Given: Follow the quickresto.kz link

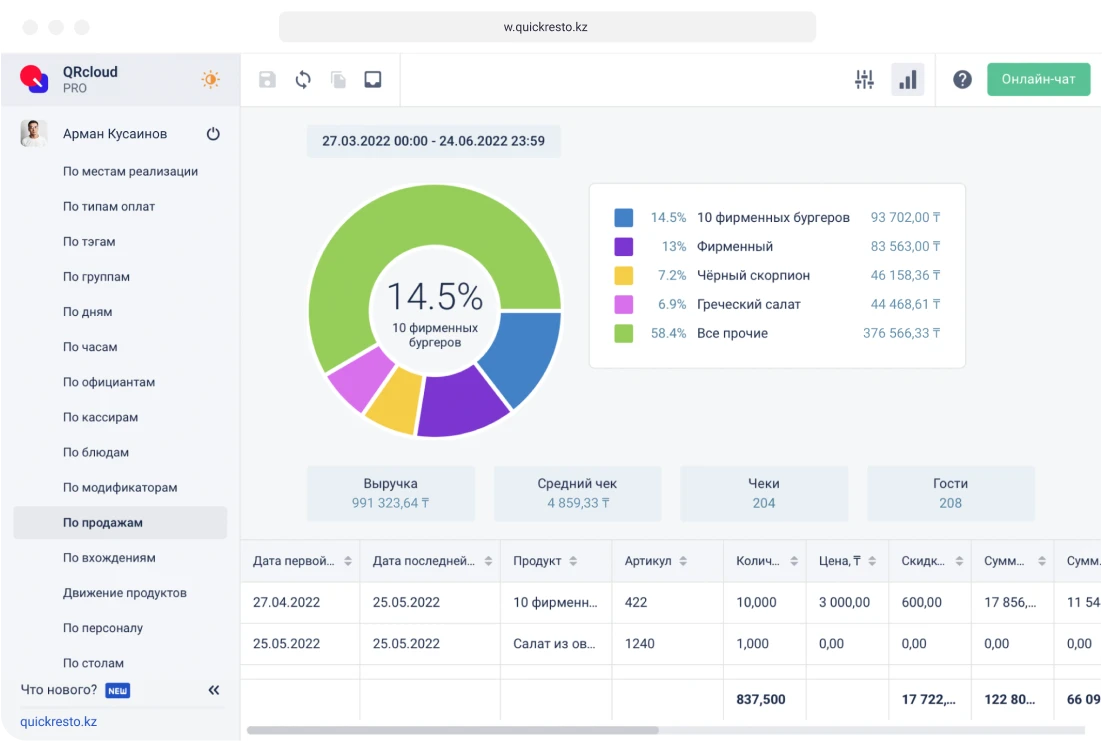Looking at the screenshot, I should tap(58, 721).
